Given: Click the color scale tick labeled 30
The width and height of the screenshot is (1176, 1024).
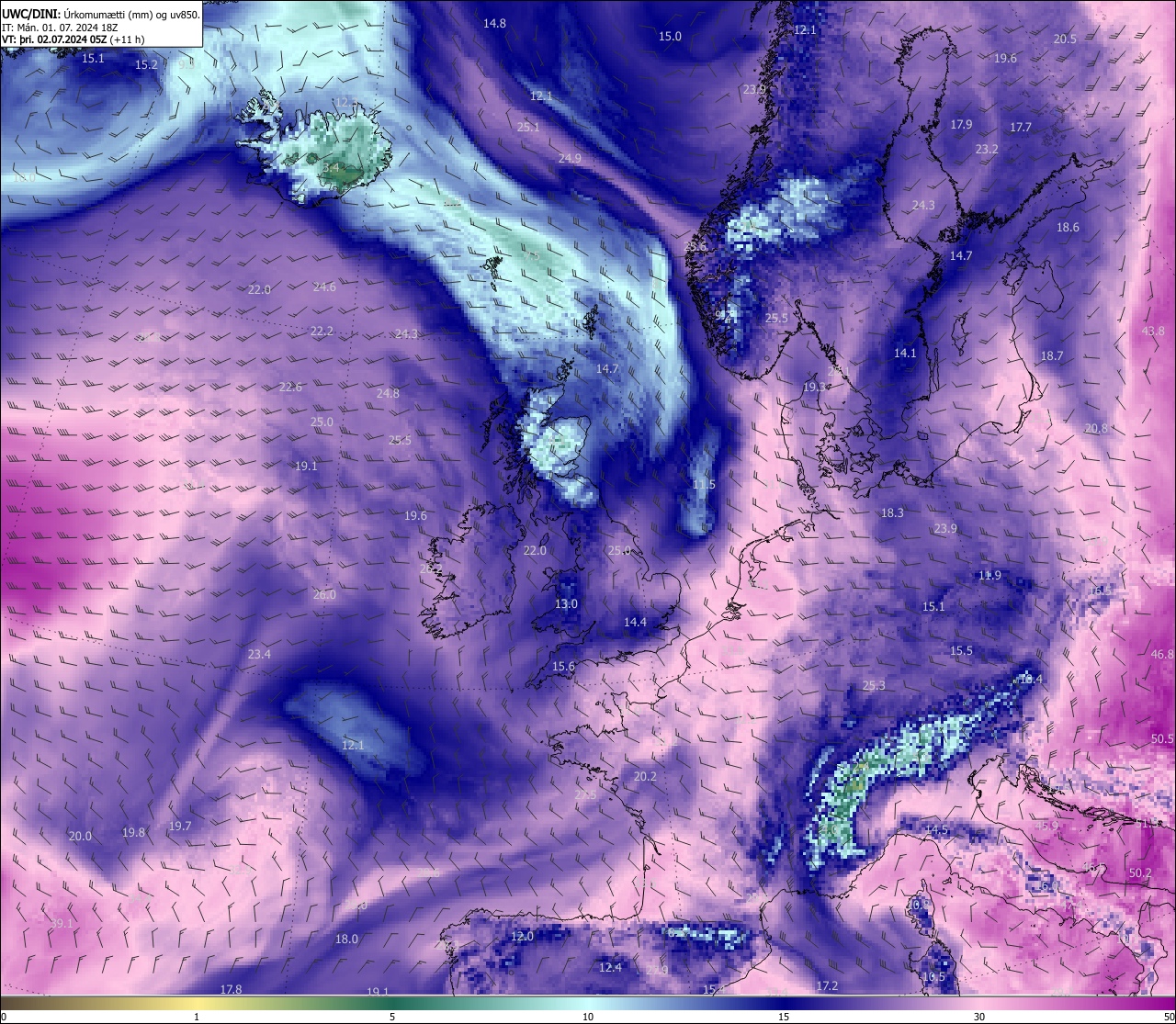Looking at the screenshot, I should [979, 1017].
